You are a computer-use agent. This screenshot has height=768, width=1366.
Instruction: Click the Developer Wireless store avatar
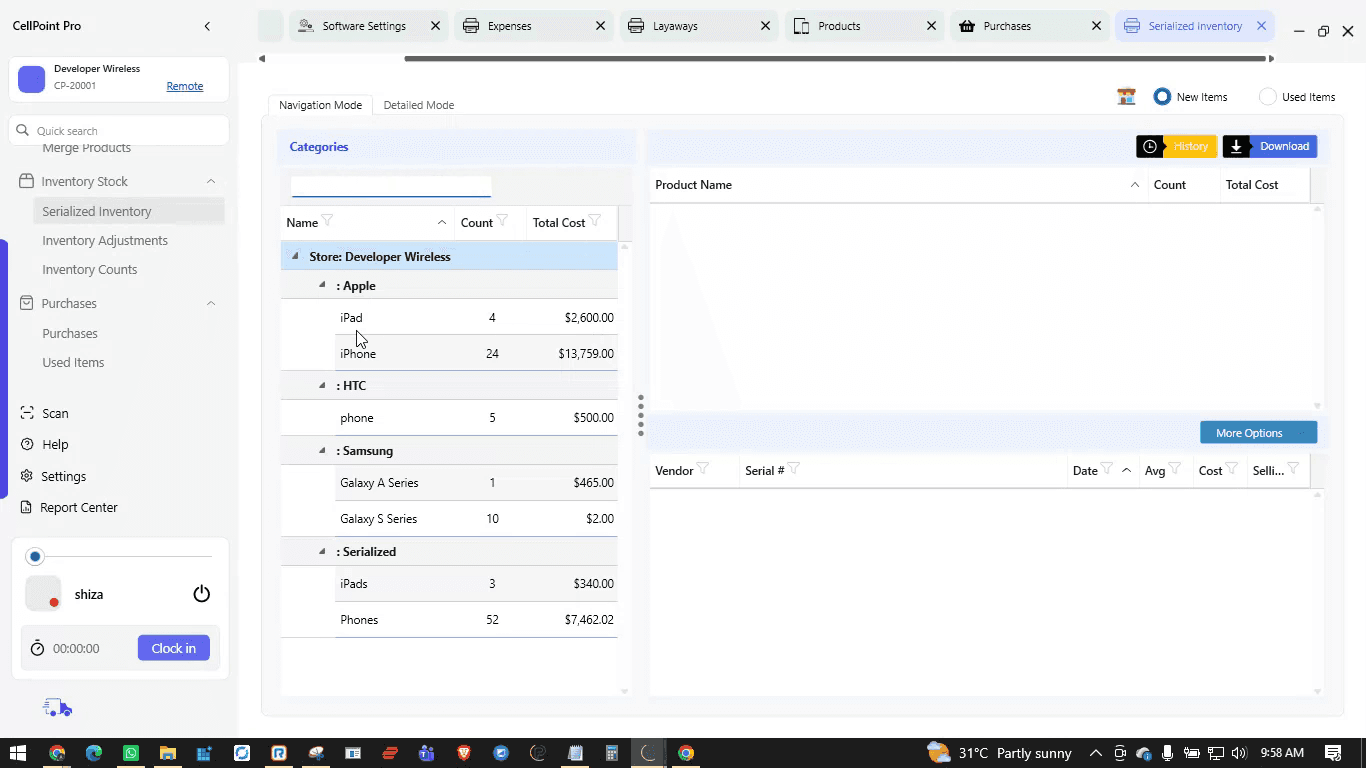coord(32,79)
